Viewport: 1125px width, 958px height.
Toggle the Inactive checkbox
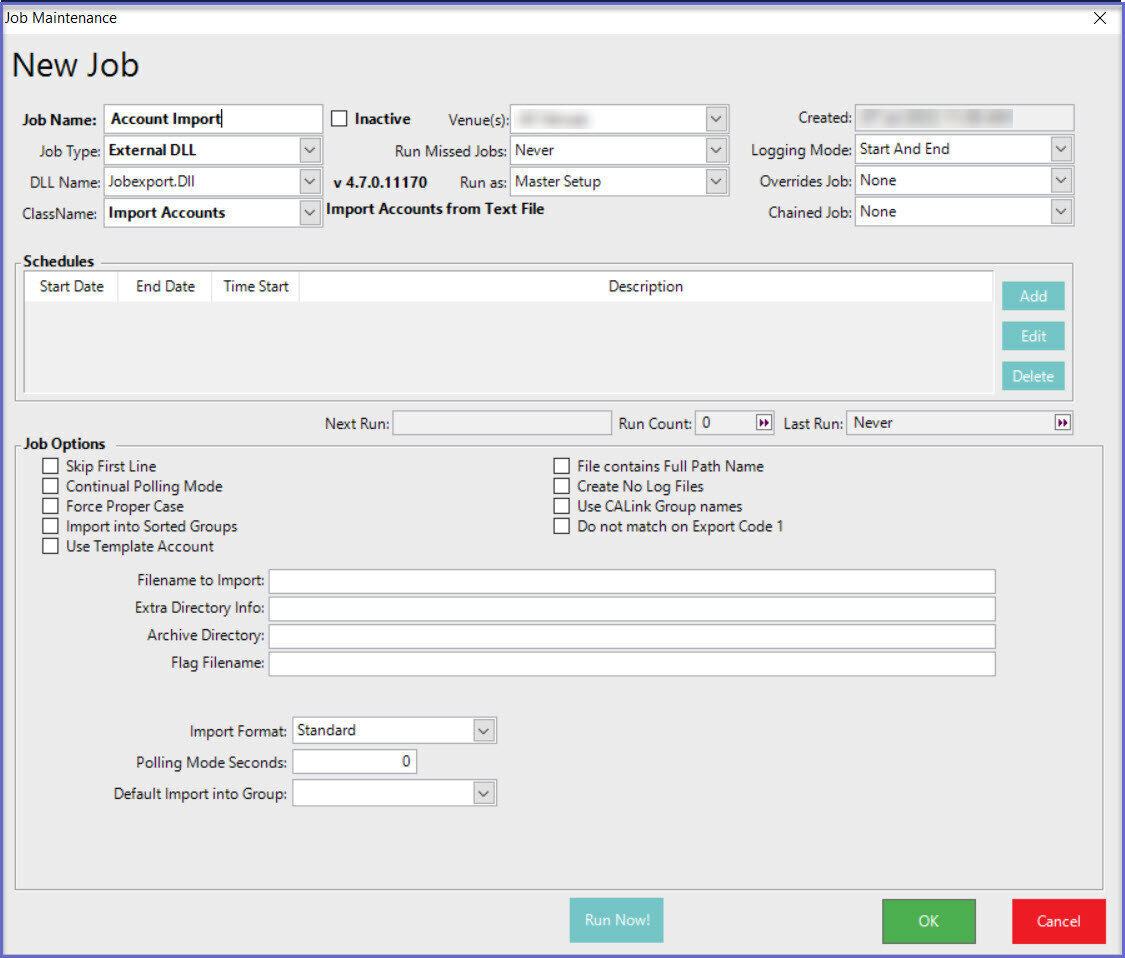tap(339, 119)
